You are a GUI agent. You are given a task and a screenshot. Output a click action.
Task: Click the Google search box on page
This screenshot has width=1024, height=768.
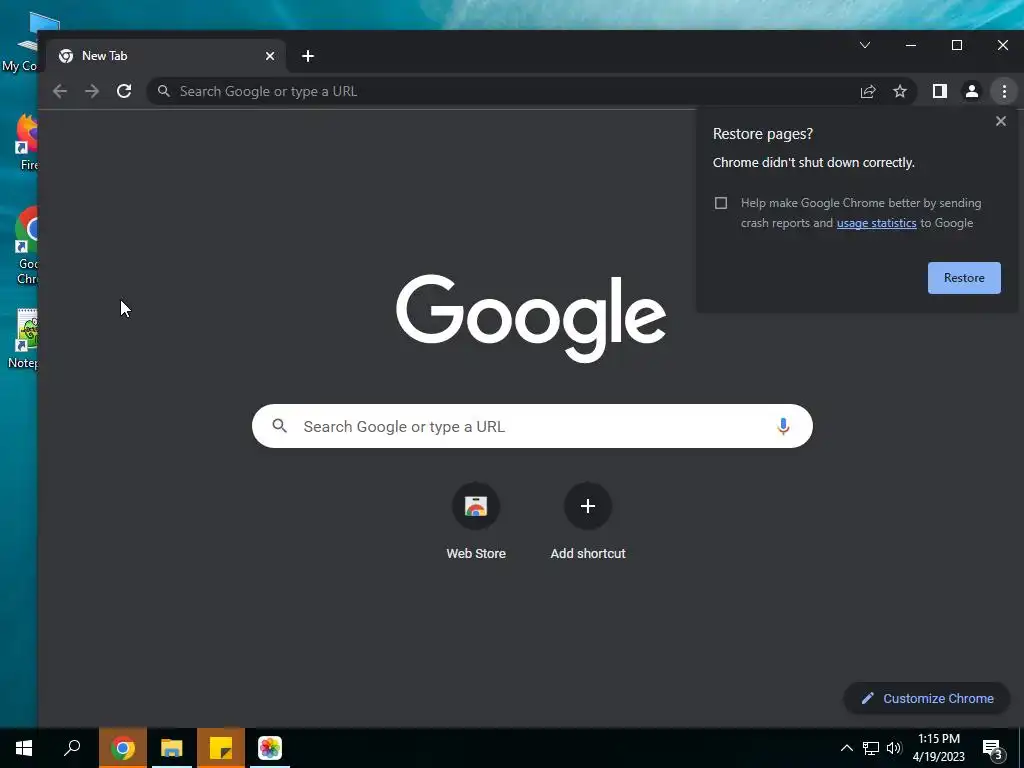(532, 426)
